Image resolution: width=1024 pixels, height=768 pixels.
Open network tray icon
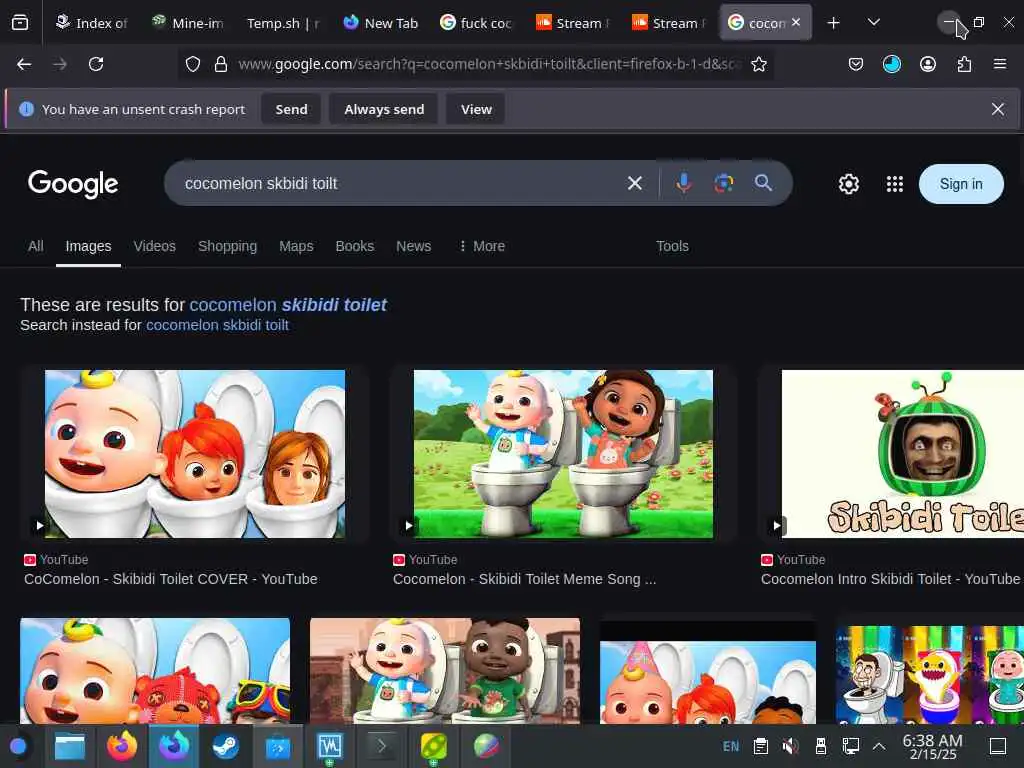(850, 746)
